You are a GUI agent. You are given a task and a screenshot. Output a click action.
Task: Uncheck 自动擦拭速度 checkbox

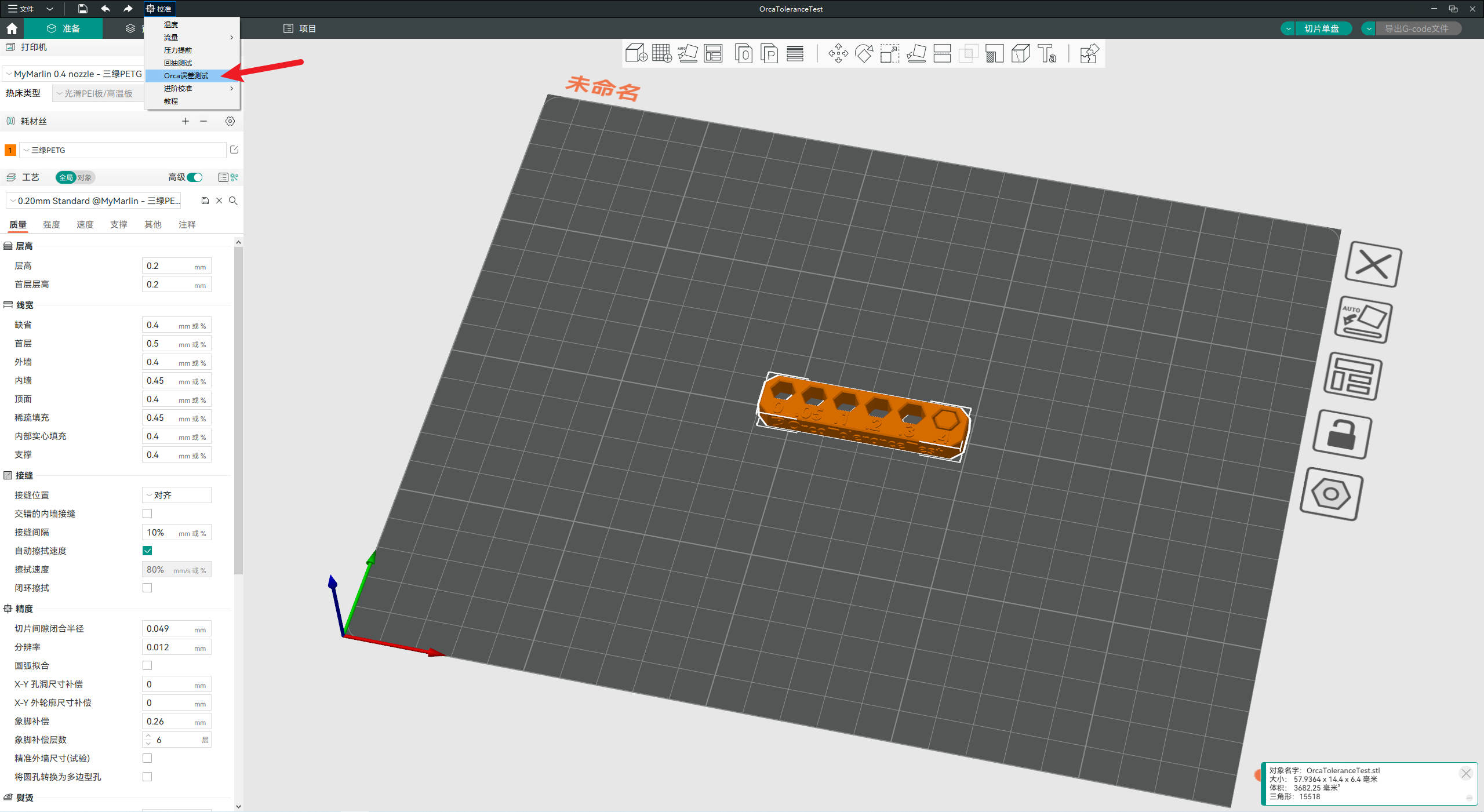coord(147,551)
